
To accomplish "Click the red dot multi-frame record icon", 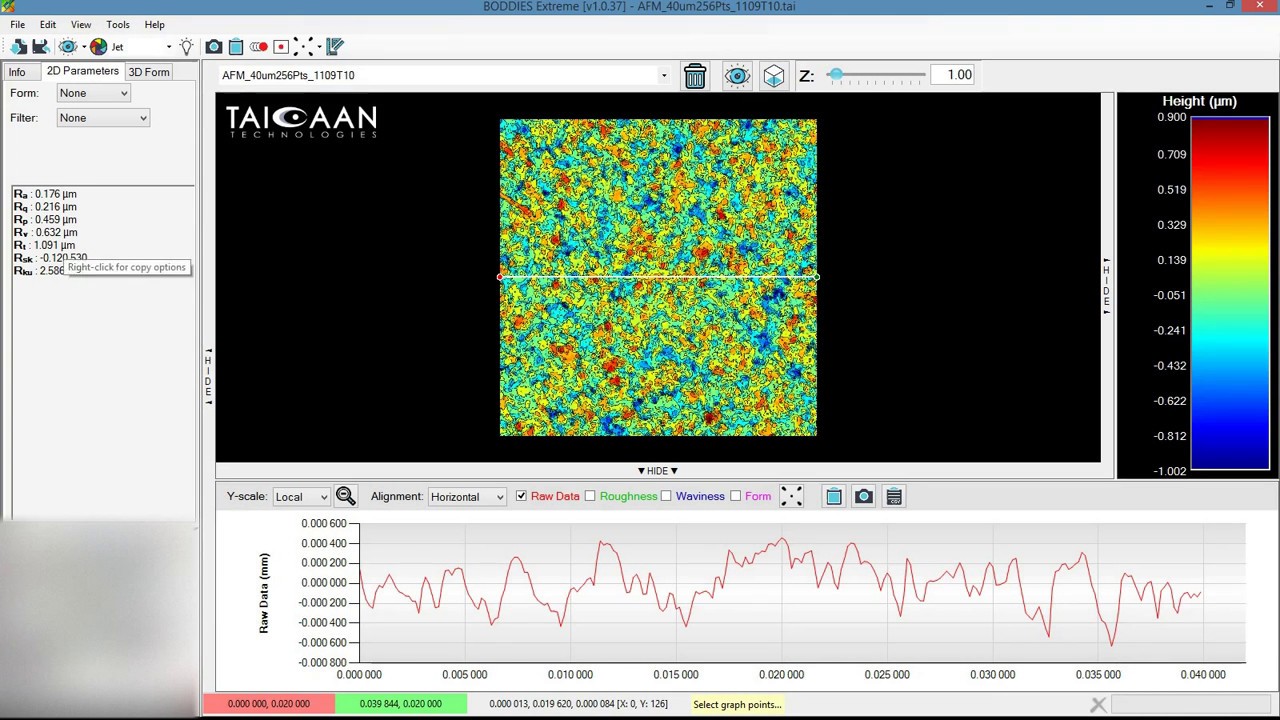I will pyautogui.click(x=258, y=47).
